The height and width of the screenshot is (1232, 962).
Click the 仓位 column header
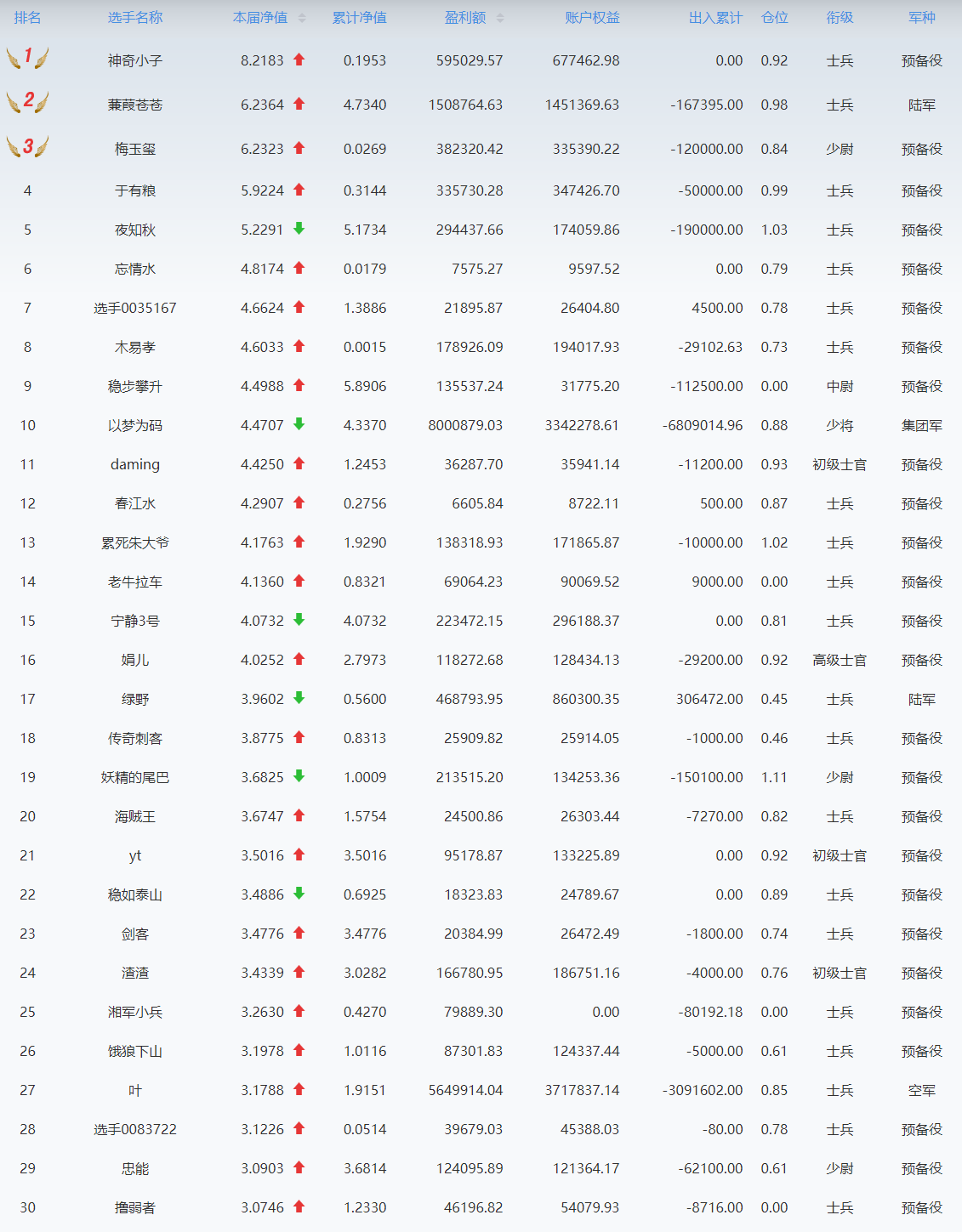coord(774,18)
